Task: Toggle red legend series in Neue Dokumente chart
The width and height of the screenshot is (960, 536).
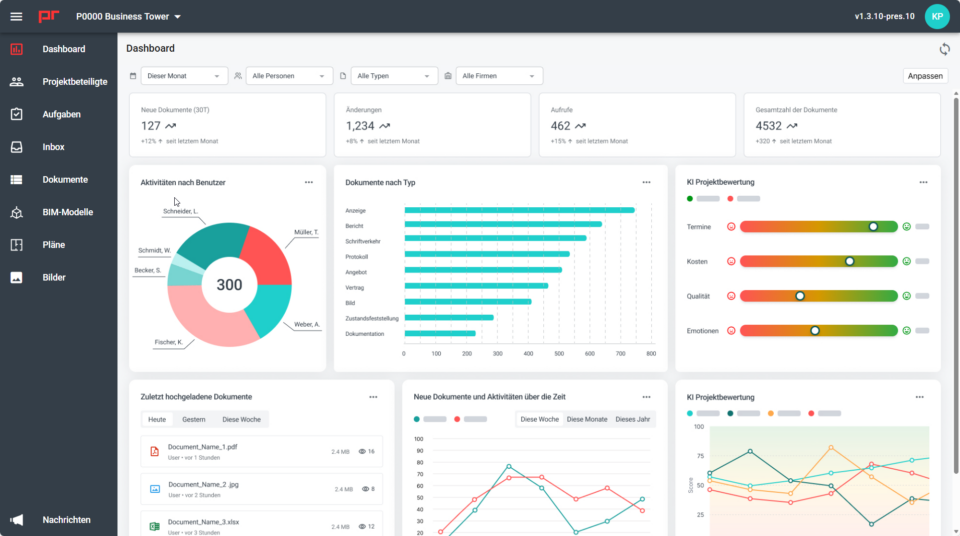Action: 458,419
